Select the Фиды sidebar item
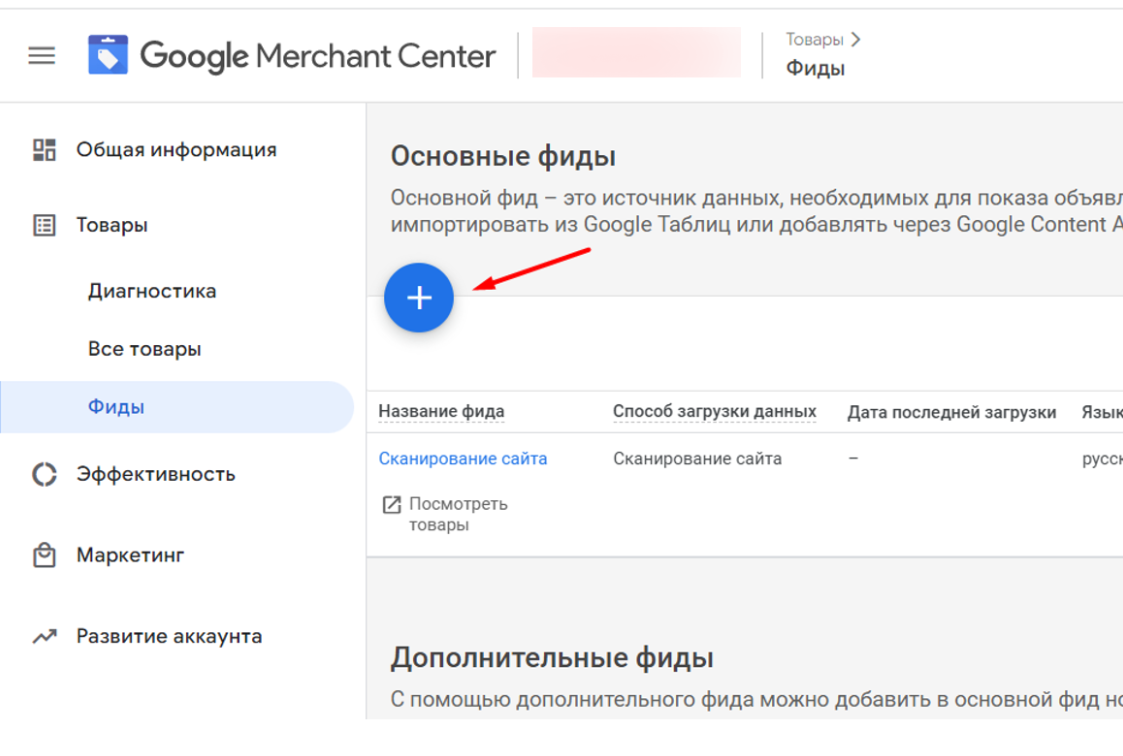Screen dimensions: 1123x756 point(177,407)
